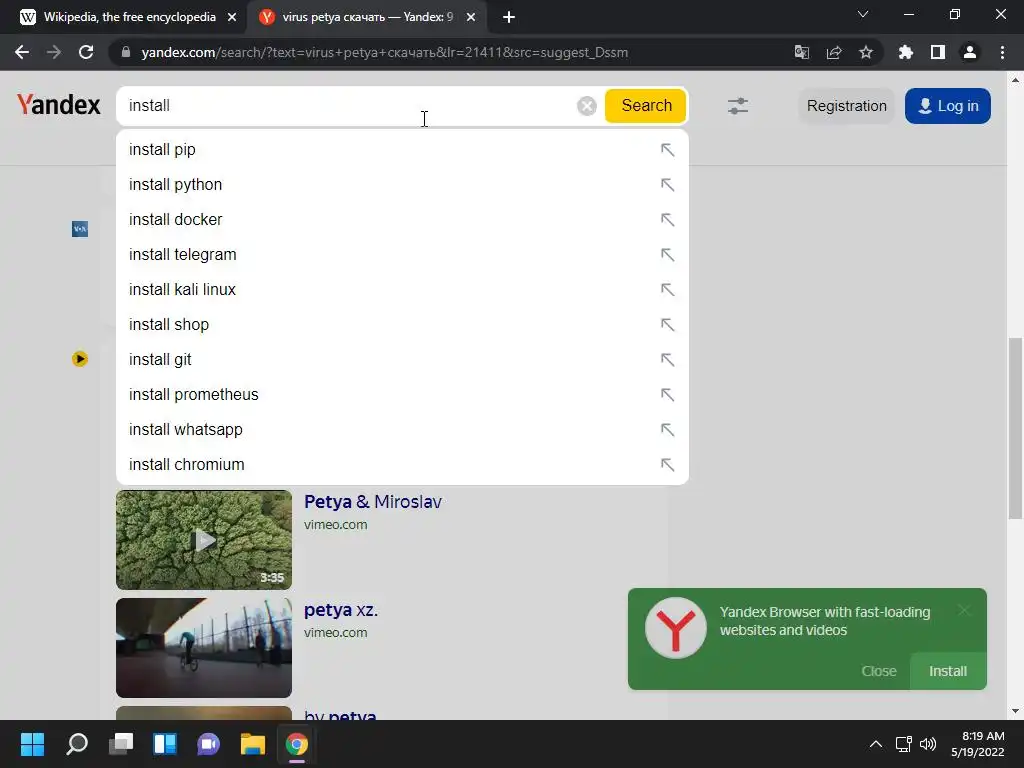Fill query arrow next to install git
The width and height of the screenshot is (1024, 768).
(667, 360)
